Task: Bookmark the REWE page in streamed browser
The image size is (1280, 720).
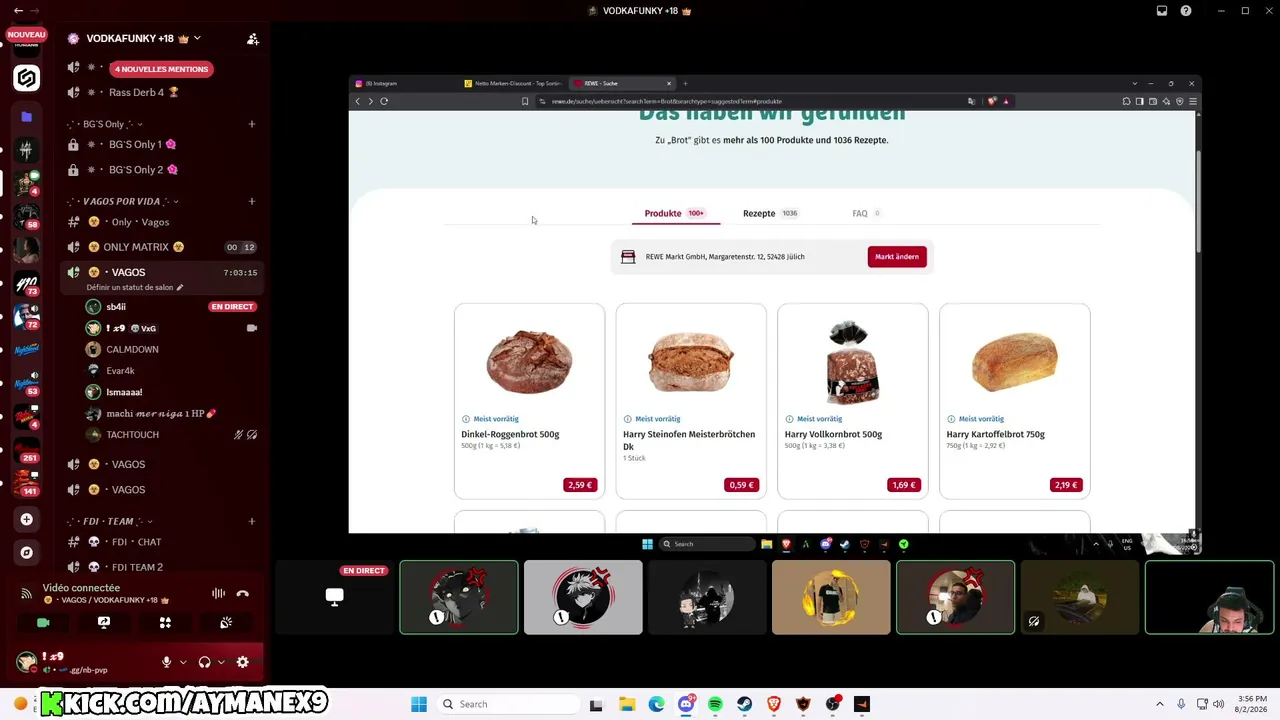Action: (x=525, y=101)
